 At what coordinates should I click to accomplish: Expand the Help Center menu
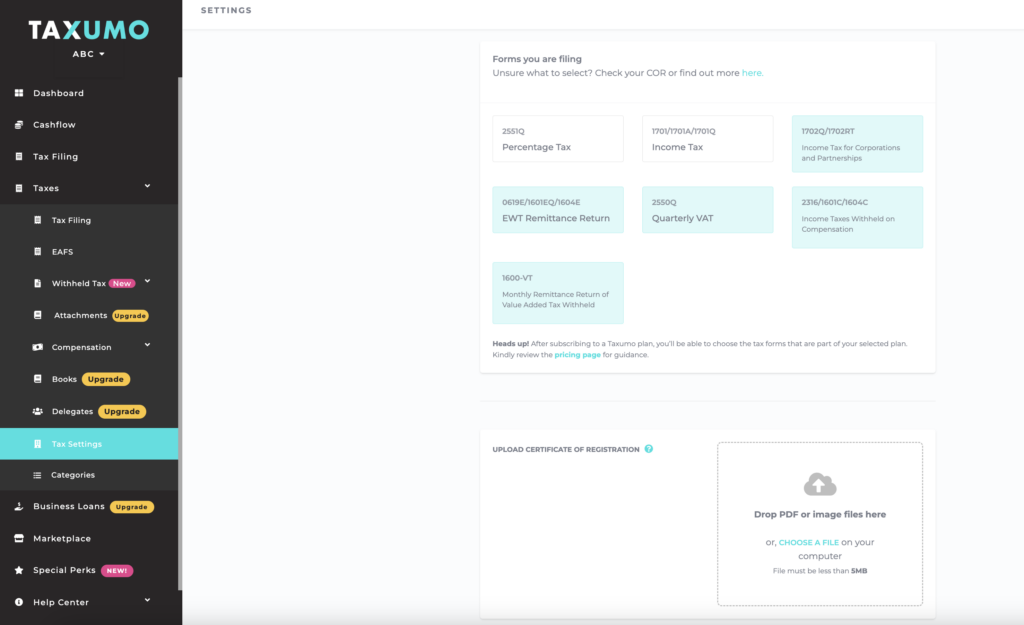[147, 601]
